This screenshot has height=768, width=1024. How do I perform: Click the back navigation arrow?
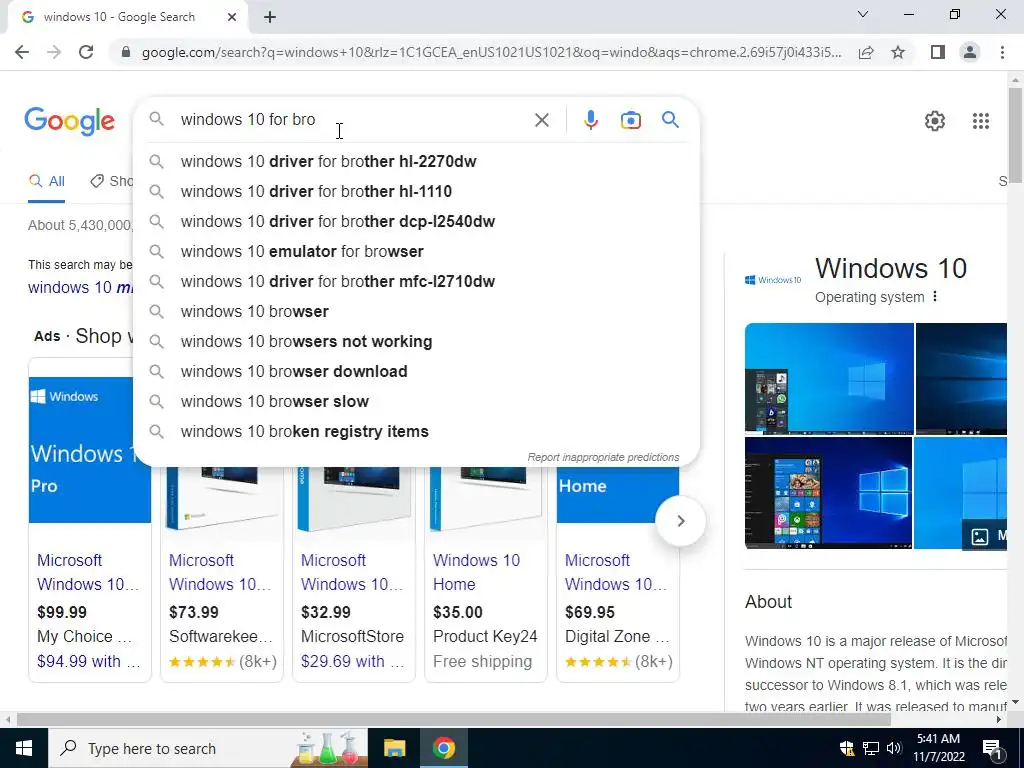coord(22,52)
